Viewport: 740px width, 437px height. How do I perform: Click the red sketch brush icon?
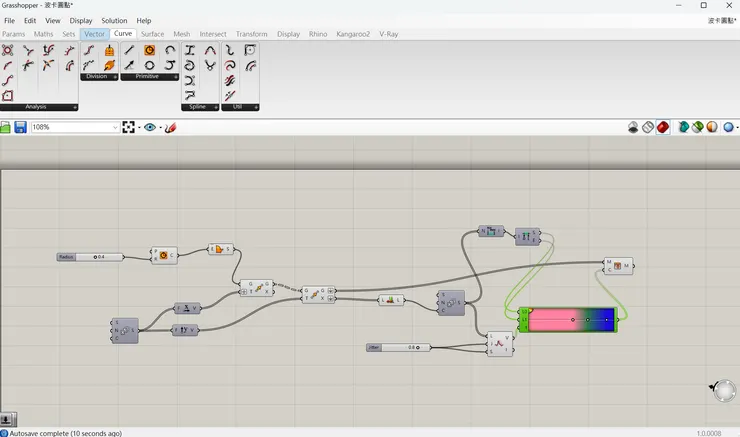(170, 128)
